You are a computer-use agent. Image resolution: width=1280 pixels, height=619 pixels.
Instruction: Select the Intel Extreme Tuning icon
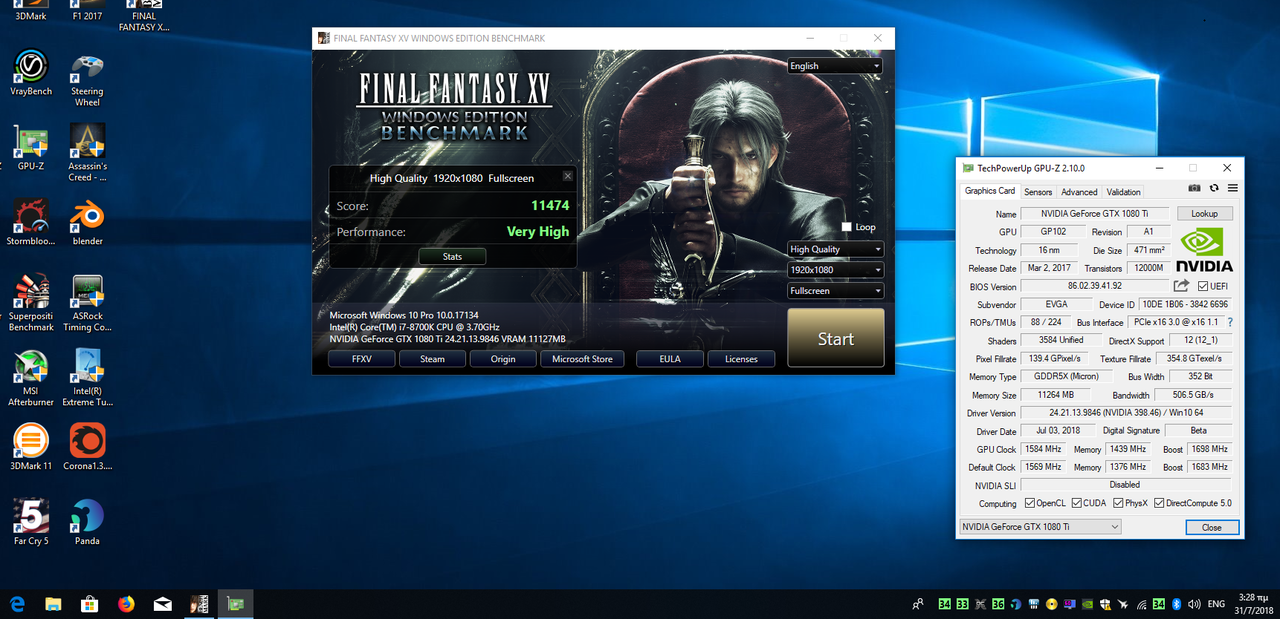point(87,379)
